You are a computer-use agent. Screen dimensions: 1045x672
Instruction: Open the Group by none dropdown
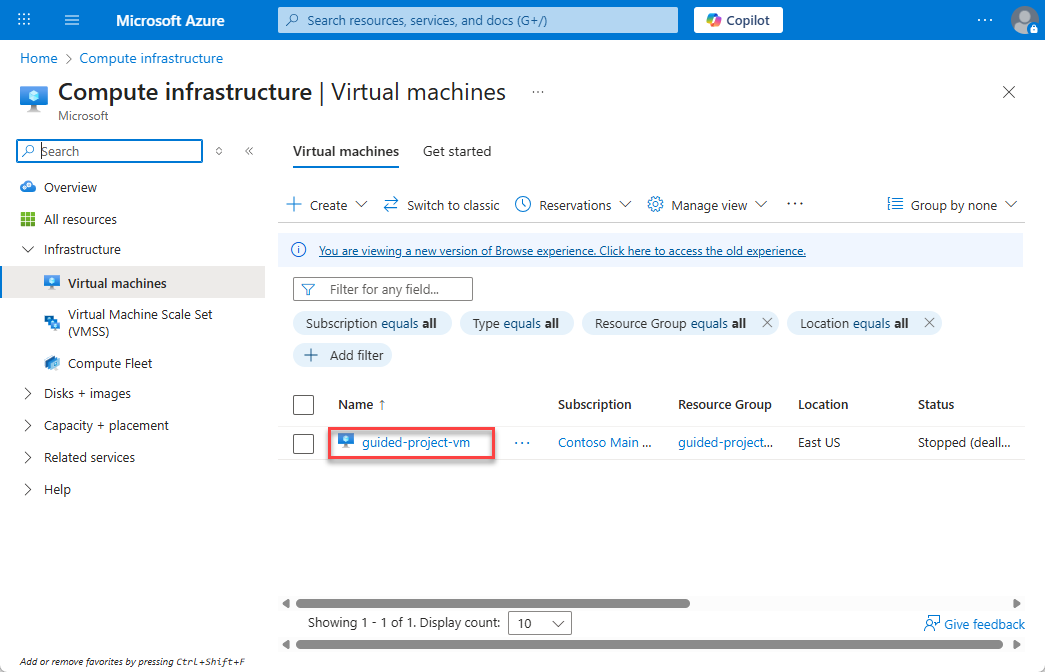pos(952,205)
